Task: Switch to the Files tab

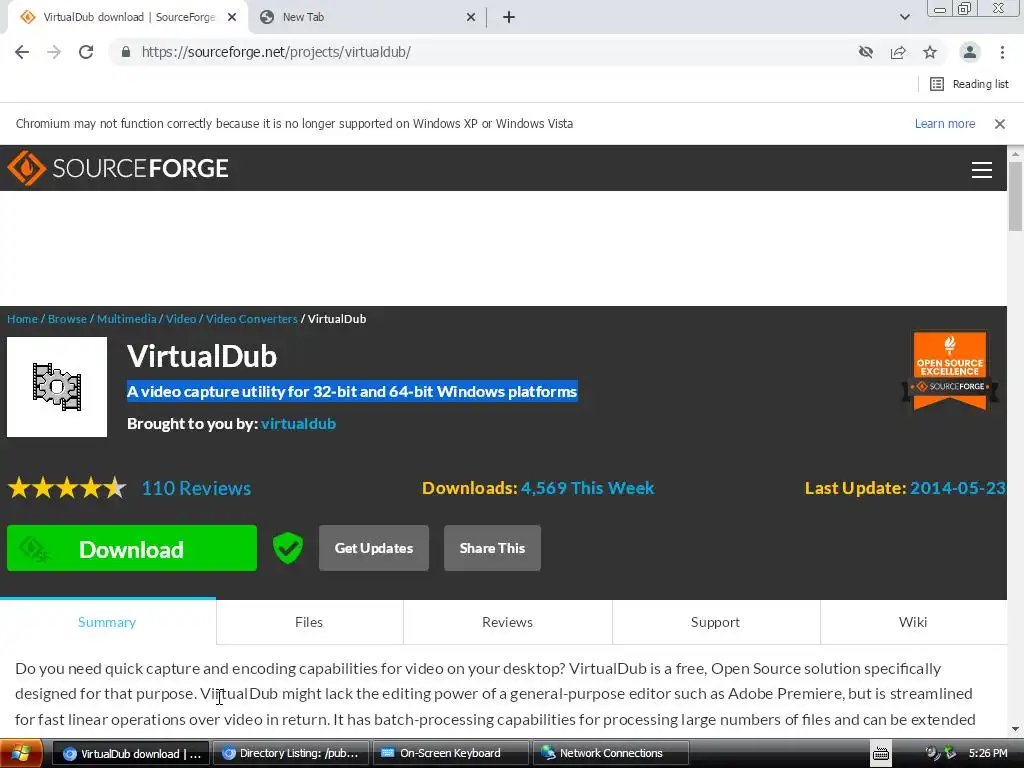Action: click(x=309, y=622)
